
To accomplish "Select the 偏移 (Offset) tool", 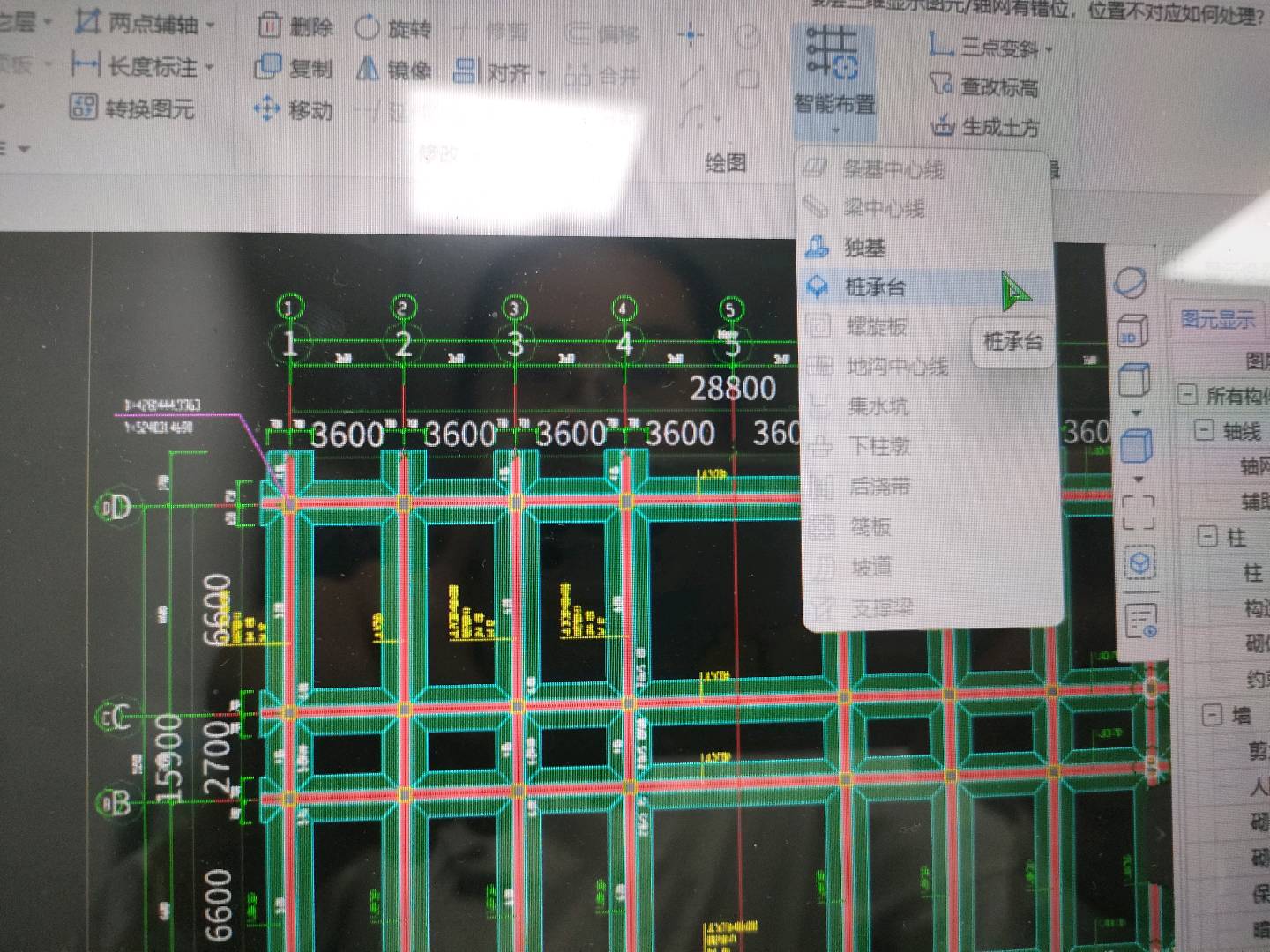I will click(602, 34).
